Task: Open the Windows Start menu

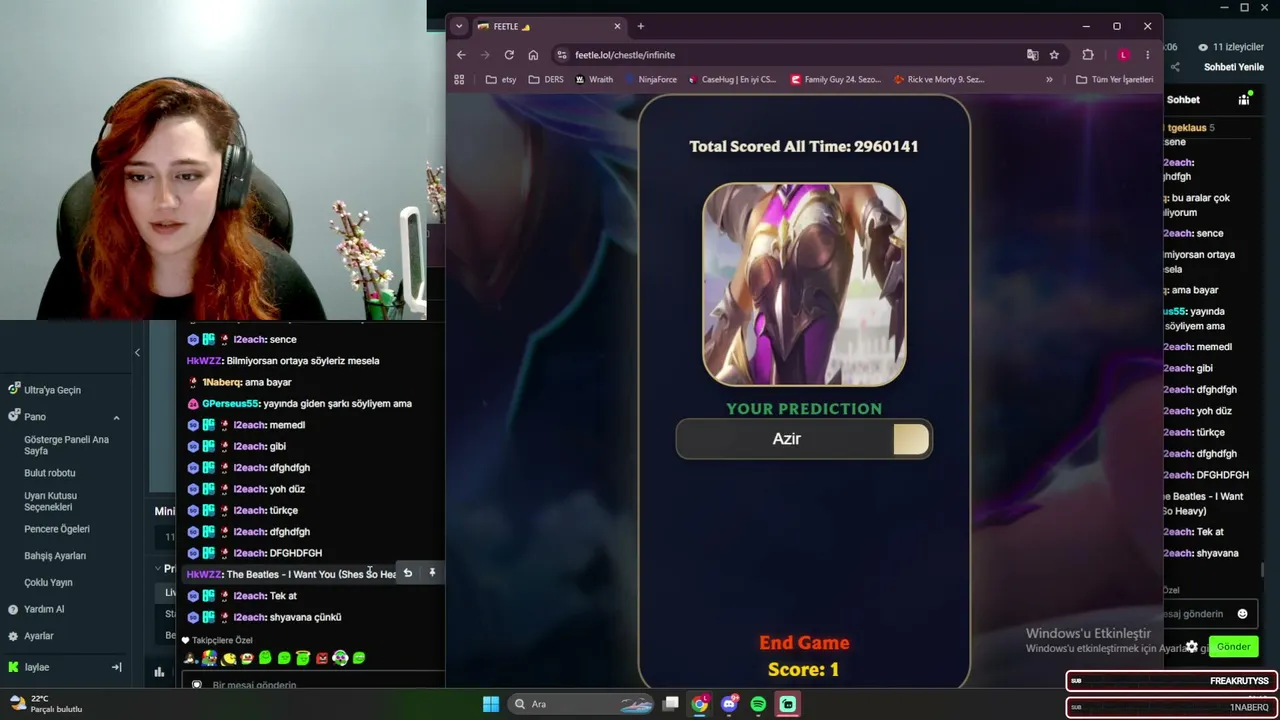Action: coord(491,704)
